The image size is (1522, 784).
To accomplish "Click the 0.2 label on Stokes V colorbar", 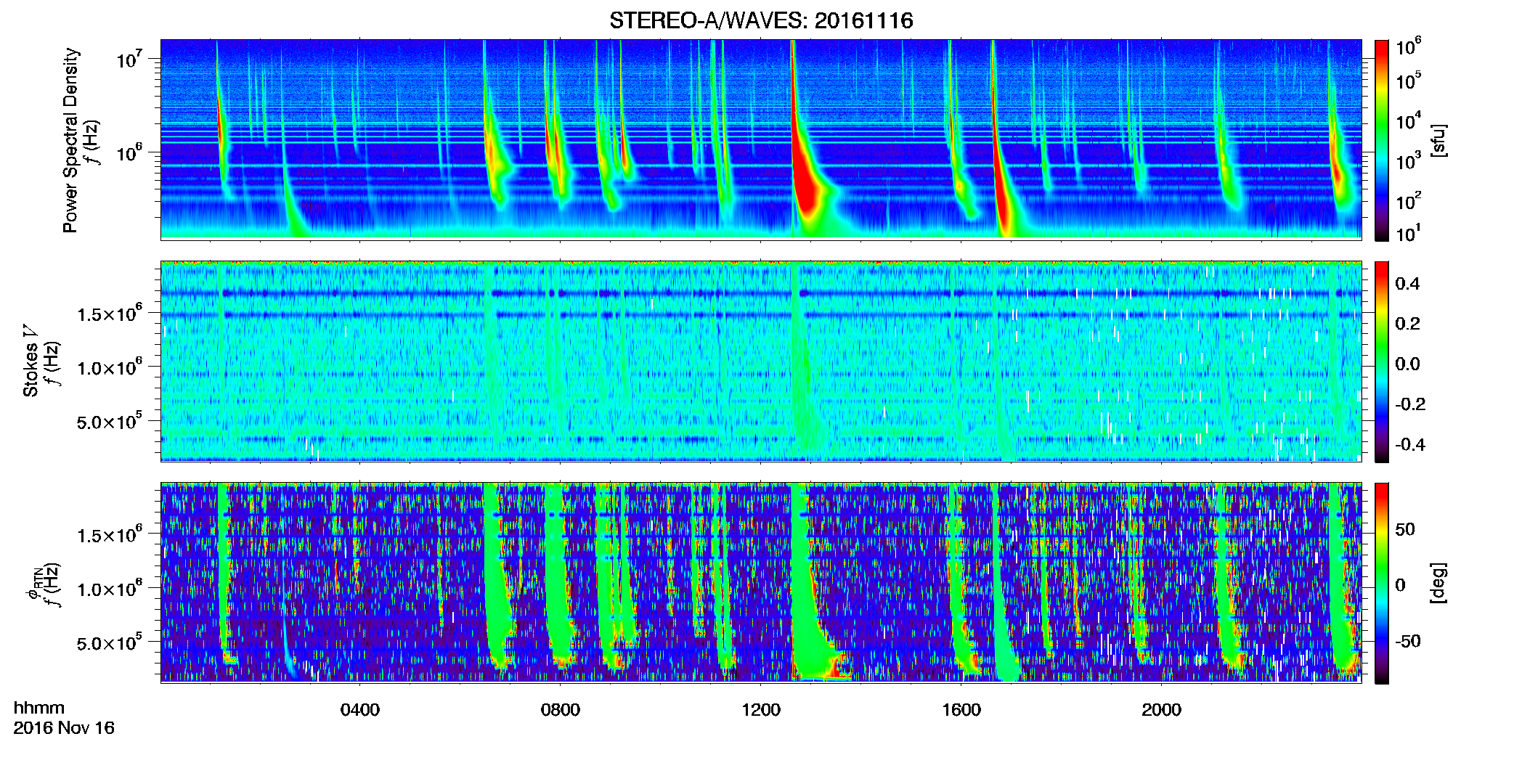I will pyautogui.click(x=1408, y=324).
